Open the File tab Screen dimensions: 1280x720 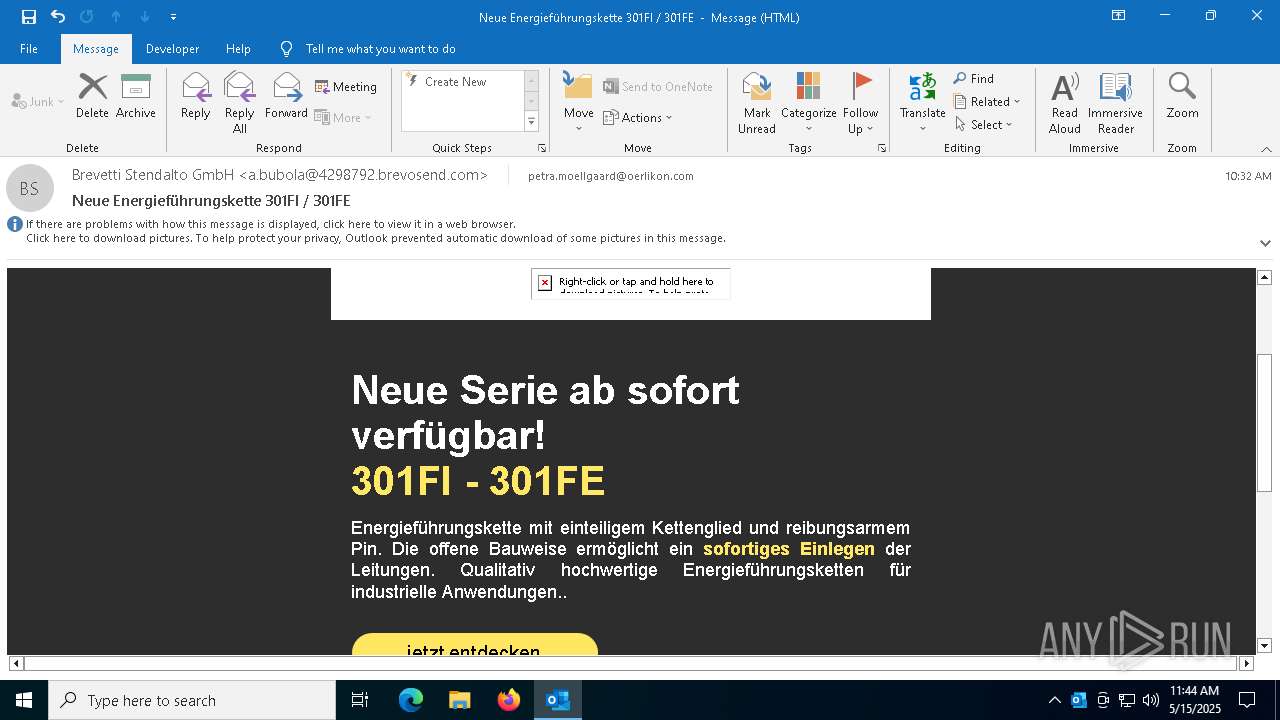click(29, 49)
